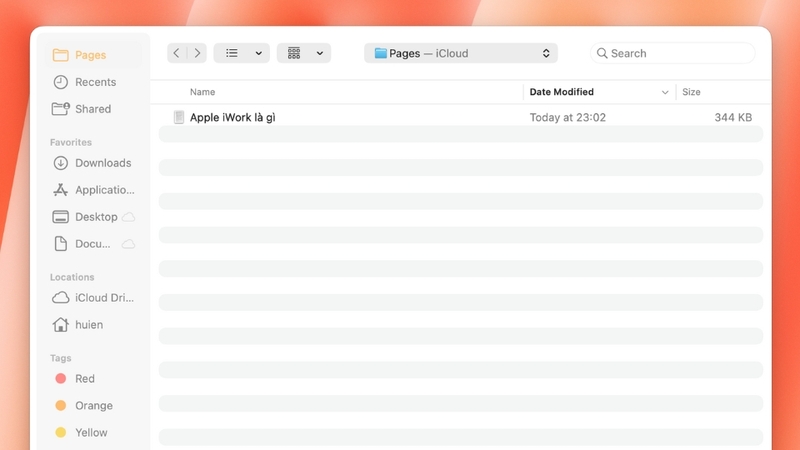Sort by the Name column header
This screenshot has height=450, width=800.
point(203,92)
